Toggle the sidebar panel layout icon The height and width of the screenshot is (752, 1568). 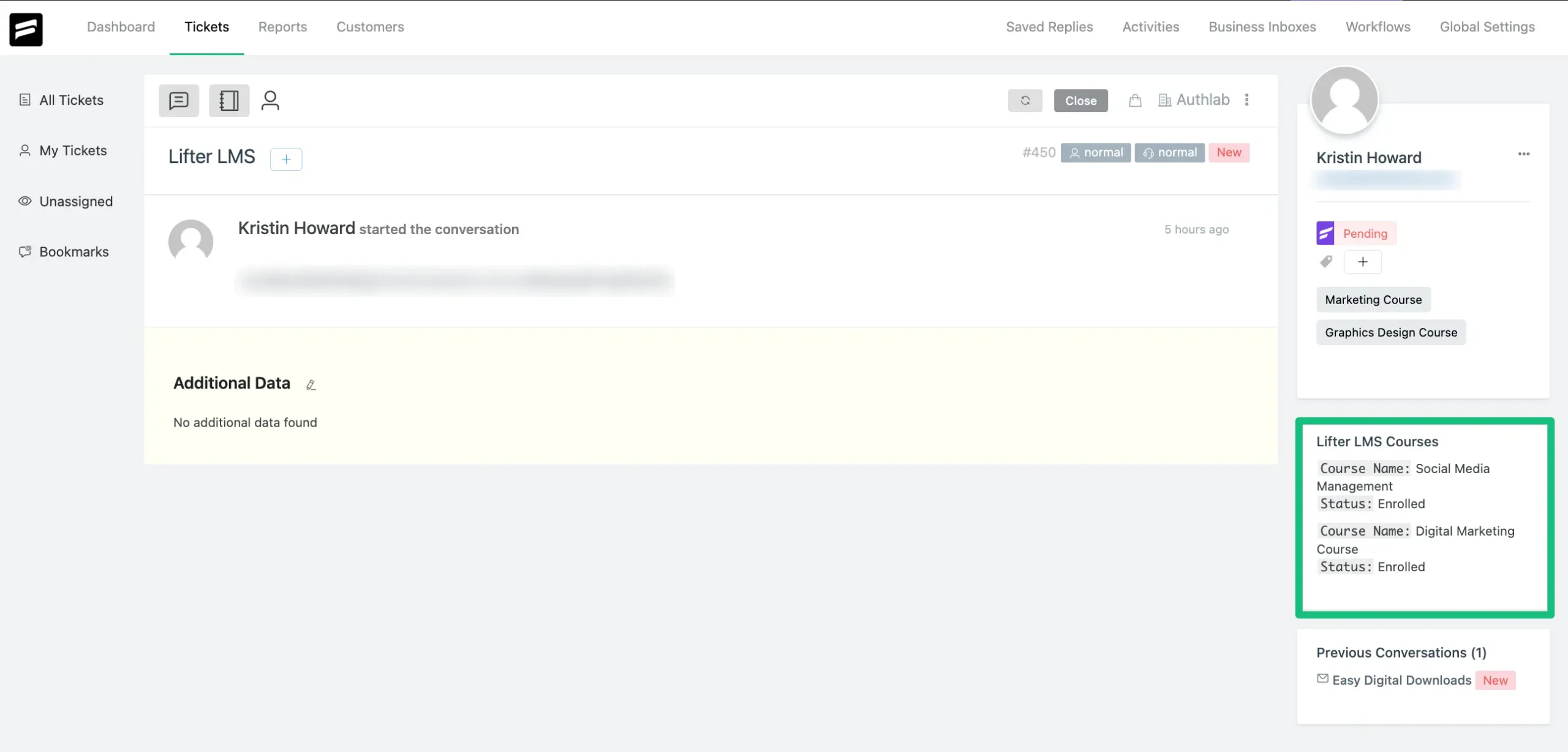pyautogui.click(x=229, y=101)
